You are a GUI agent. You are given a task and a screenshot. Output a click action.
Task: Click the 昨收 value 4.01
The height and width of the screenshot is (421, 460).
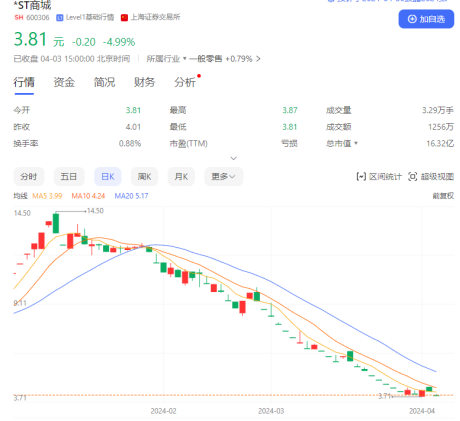tap(133, 127)
